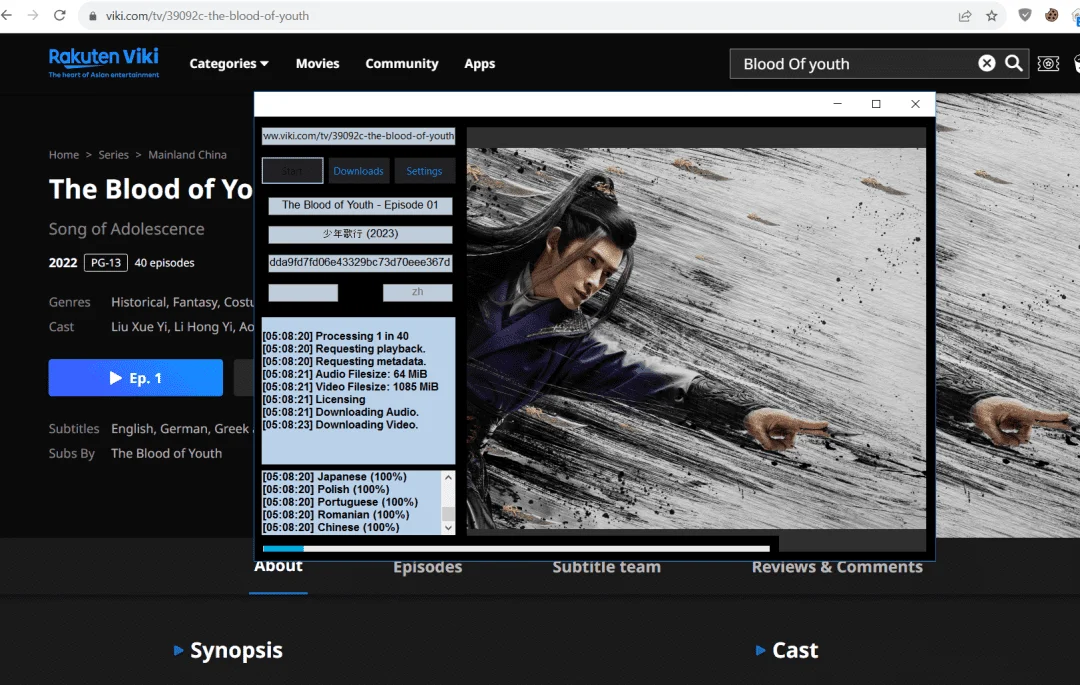Open the Downloads button in downloader

(x=358, y=171)
